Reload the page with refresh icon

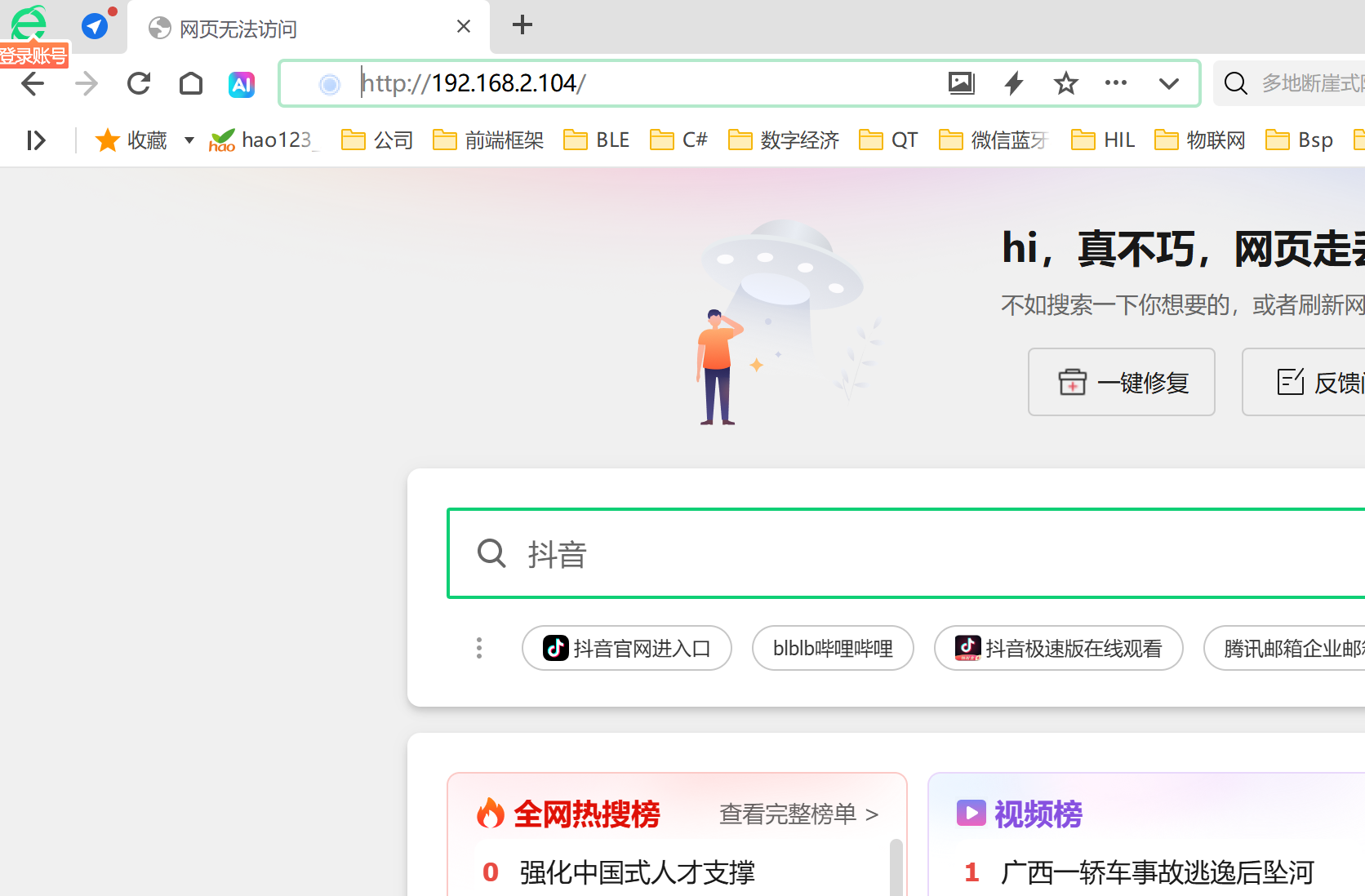(139, 83)
